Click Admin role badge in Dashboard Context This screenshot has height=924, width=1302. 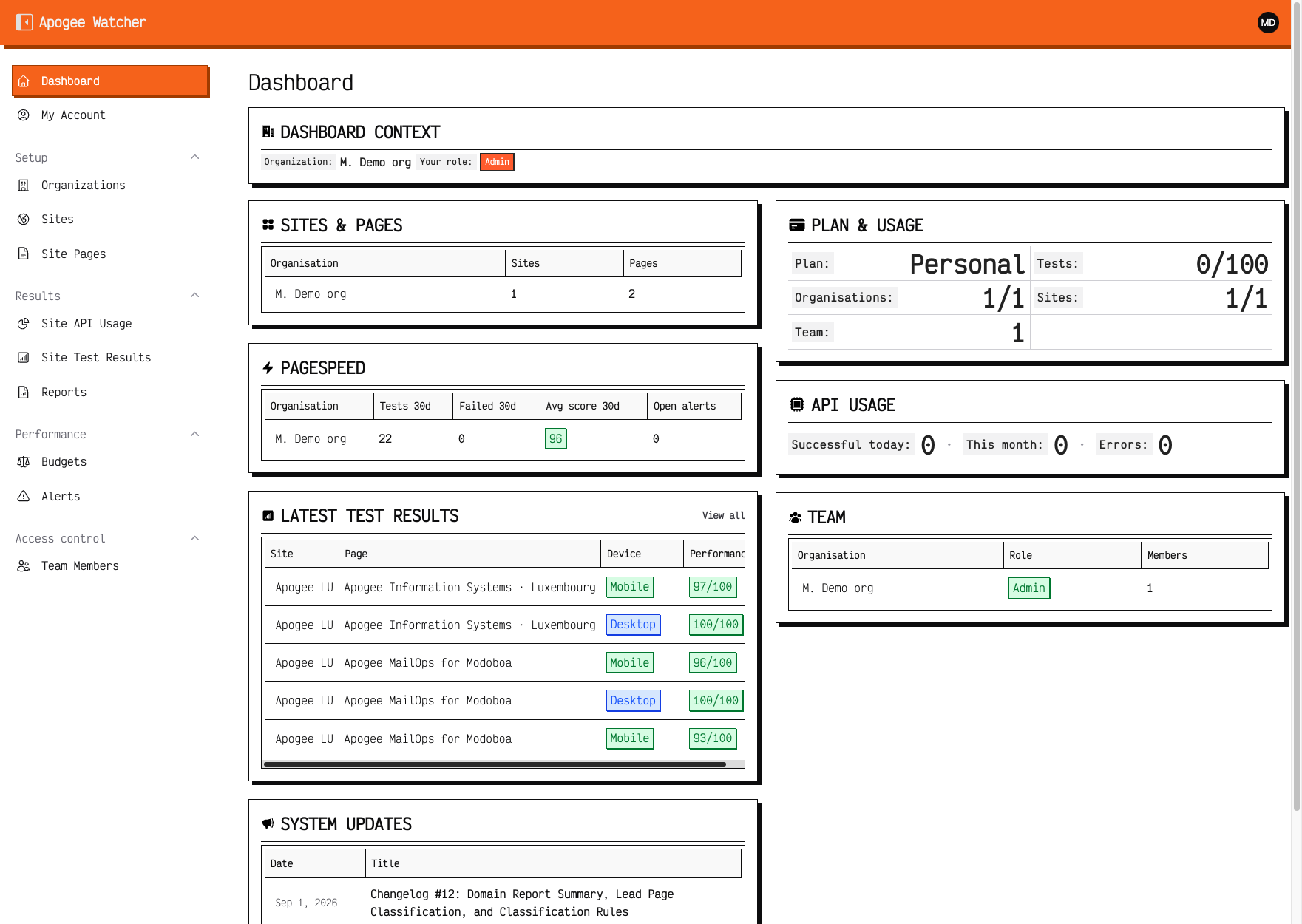(x=497, y=162)
